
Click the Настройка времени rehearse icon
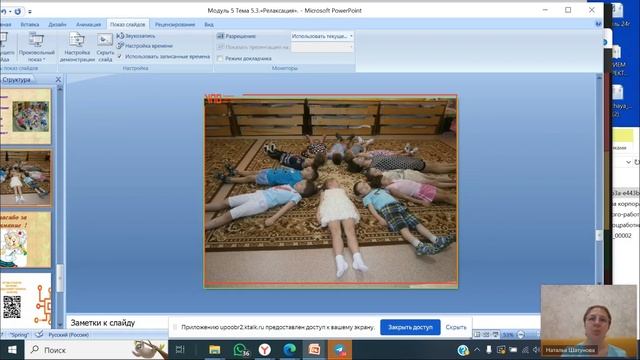point(120,46)
